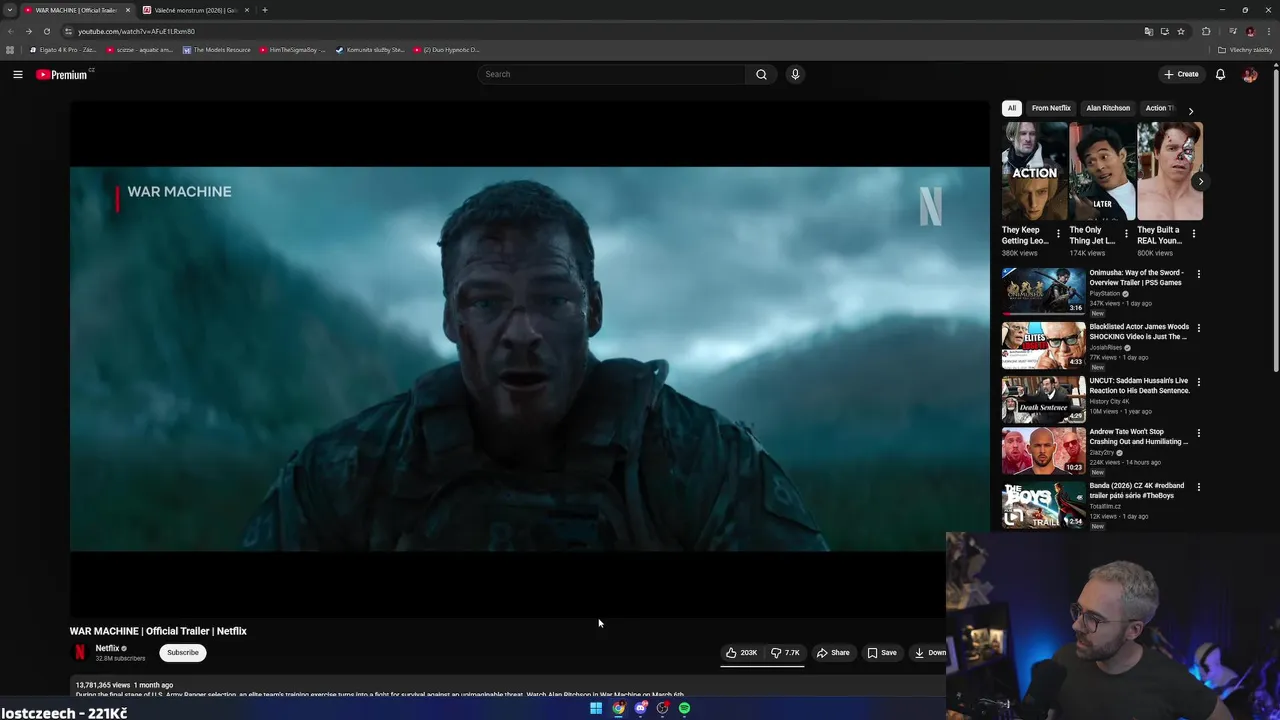Click the Netflix channel avatar
Viewport: 1280px width, 720px height.
(80, 653)
